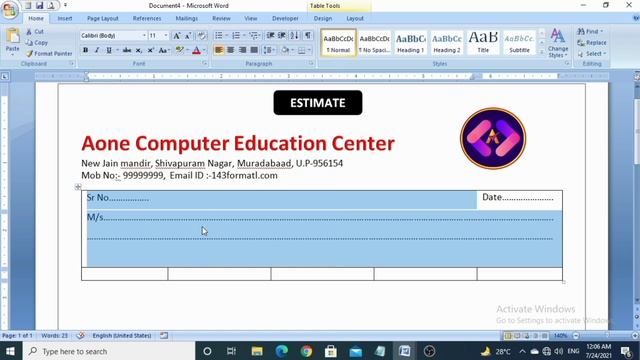Open the Paragraph dialog launcher
The height and width of the screenshot is (360, 640).
[x=311, y=64]
